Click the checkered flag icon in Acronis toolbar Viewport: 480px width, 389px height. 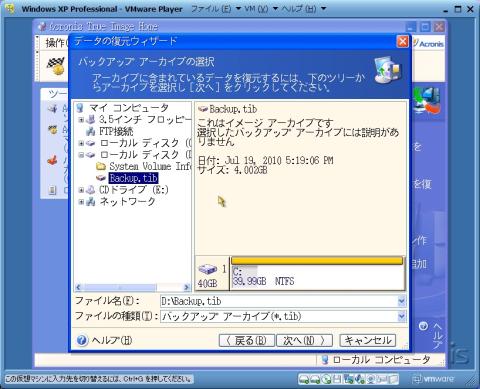click(x=55, y=66)
